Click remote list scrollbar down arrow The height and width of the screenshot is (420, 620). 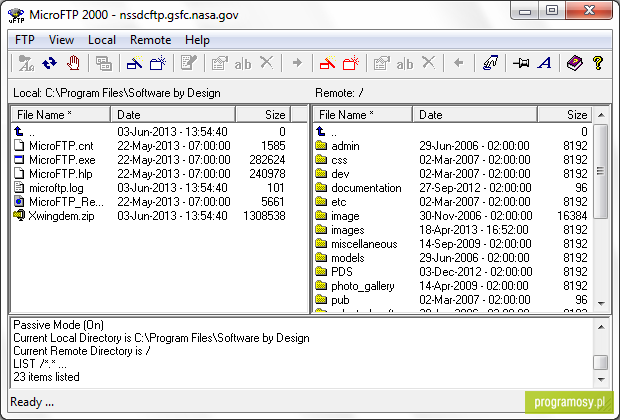tap(601, 304)
